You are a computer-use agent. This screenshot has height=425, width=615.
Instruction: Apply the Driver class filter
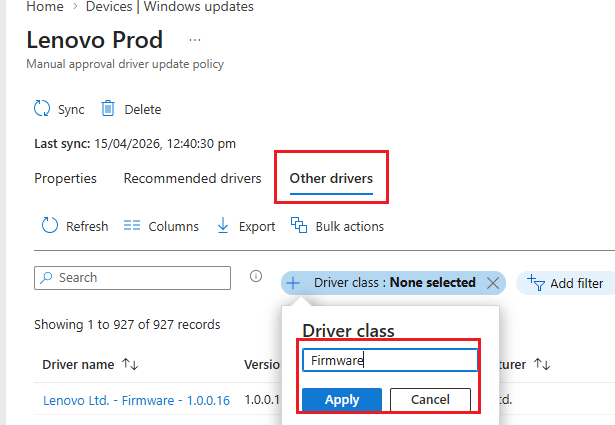tap(342, 400)
